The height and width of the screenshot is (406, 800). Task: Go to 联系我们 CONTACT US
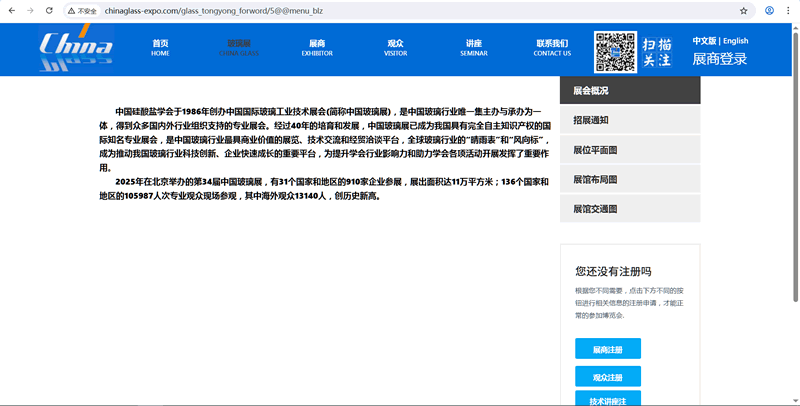(552, 48)
